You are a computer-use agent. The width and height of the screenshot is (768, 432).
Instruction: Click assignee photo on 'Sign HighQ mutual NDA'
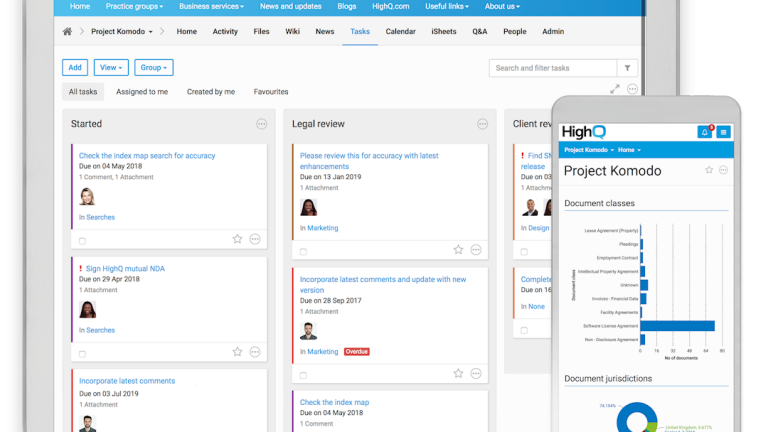(88, 310)
